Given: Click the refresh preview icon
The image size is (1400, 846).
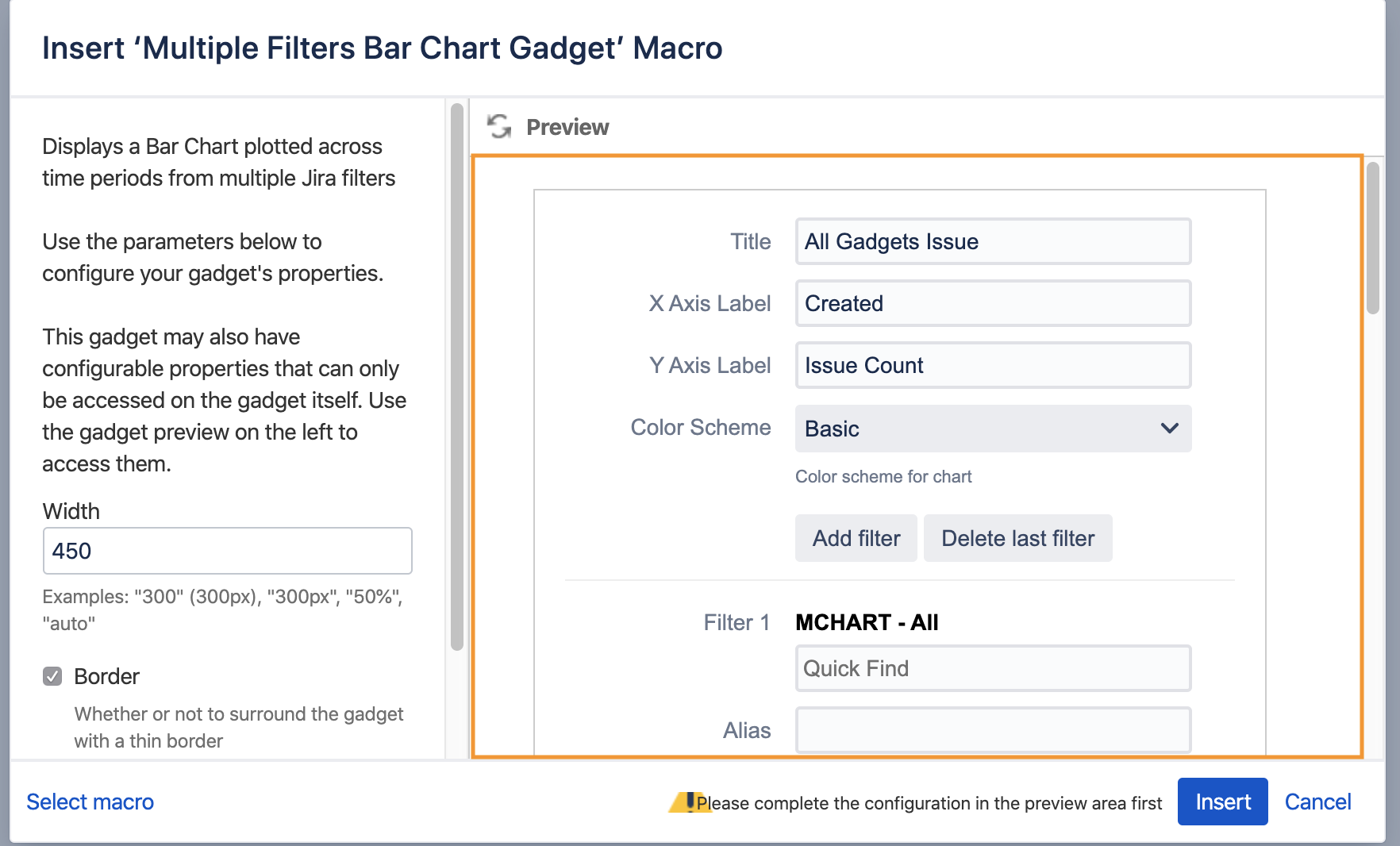Looking at the screenshot, I should click(x=498, y=125).
